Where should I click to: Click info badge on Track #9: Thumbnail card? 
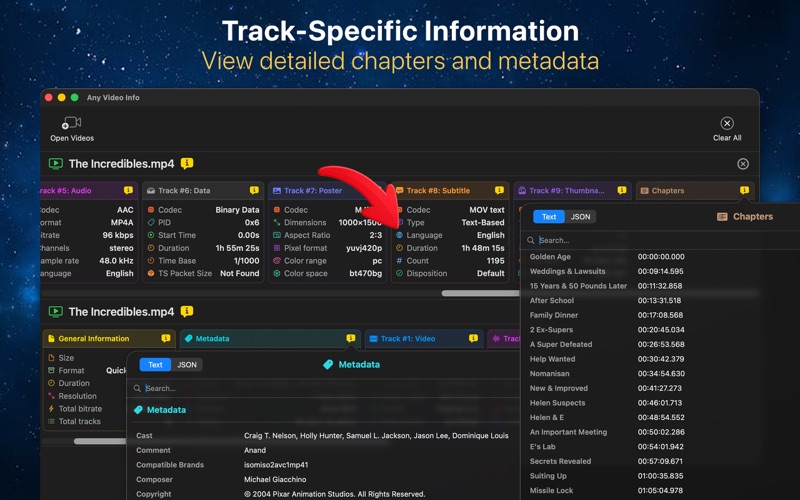[621, 190]
